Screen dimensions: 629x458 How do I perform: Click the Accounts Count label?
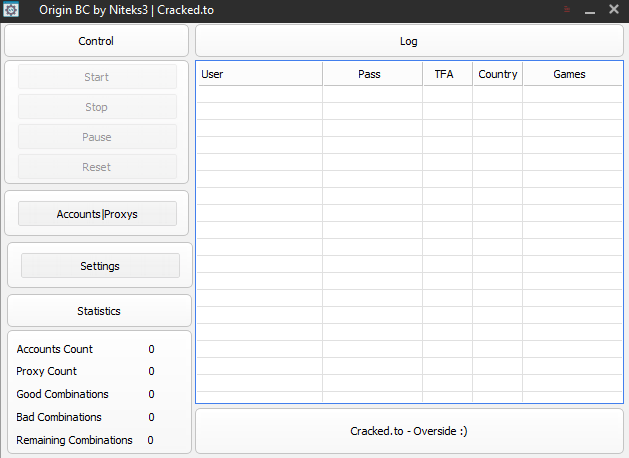pyautogui.click(x=55, y=349)
